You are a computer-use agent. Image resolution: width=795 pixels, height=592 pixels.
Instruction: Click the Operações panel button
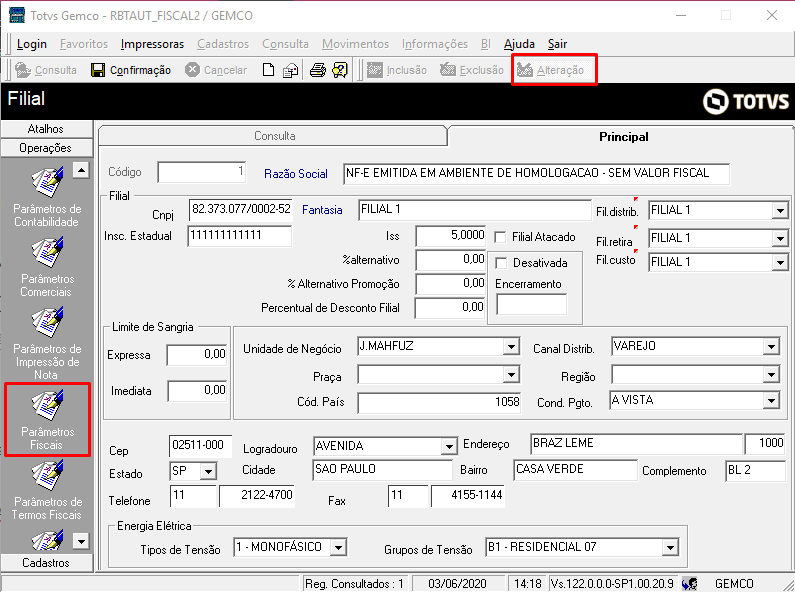pos(46,148)
